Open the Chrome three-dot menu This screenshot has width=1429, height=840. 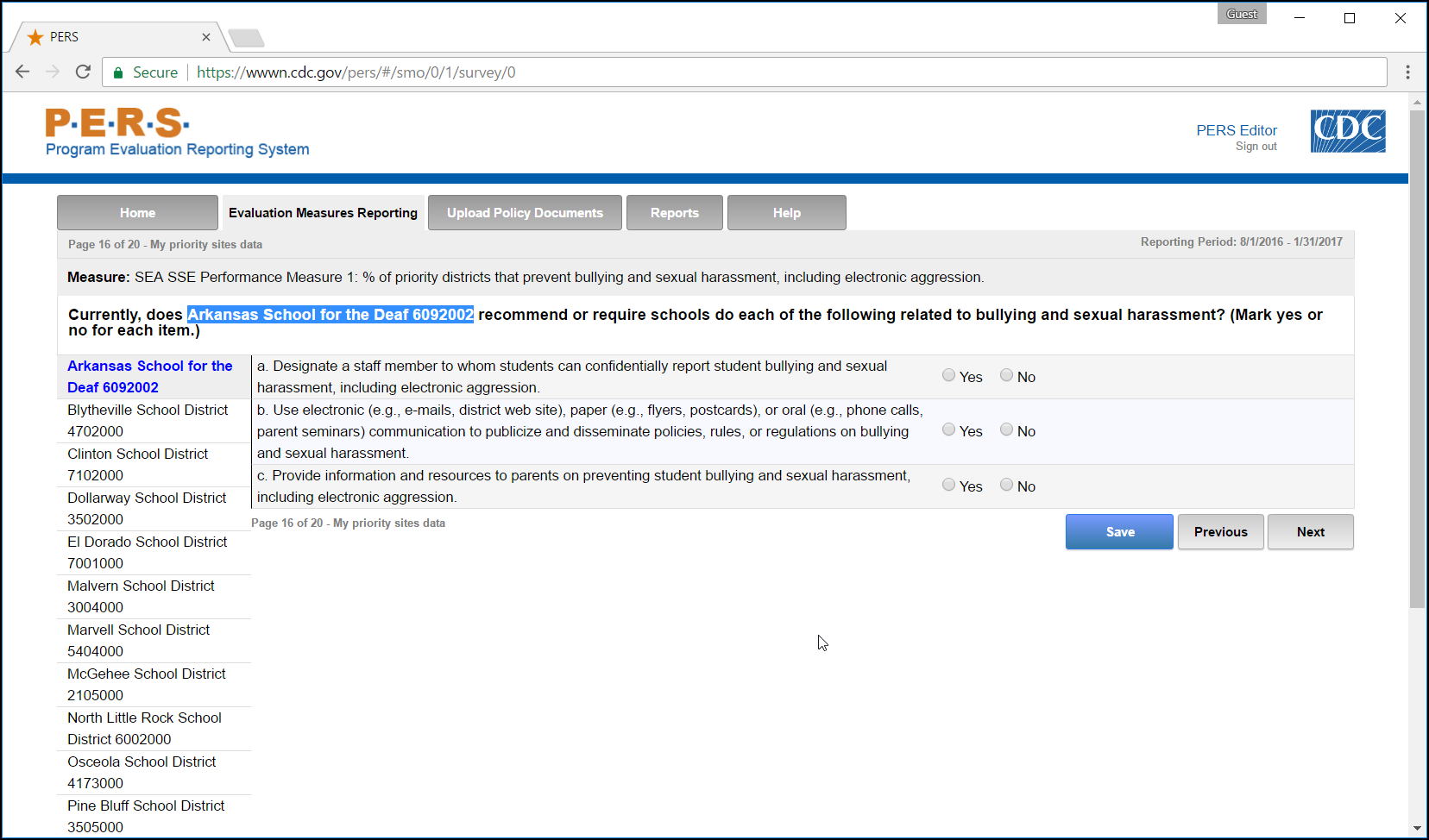click(1407, 72)
